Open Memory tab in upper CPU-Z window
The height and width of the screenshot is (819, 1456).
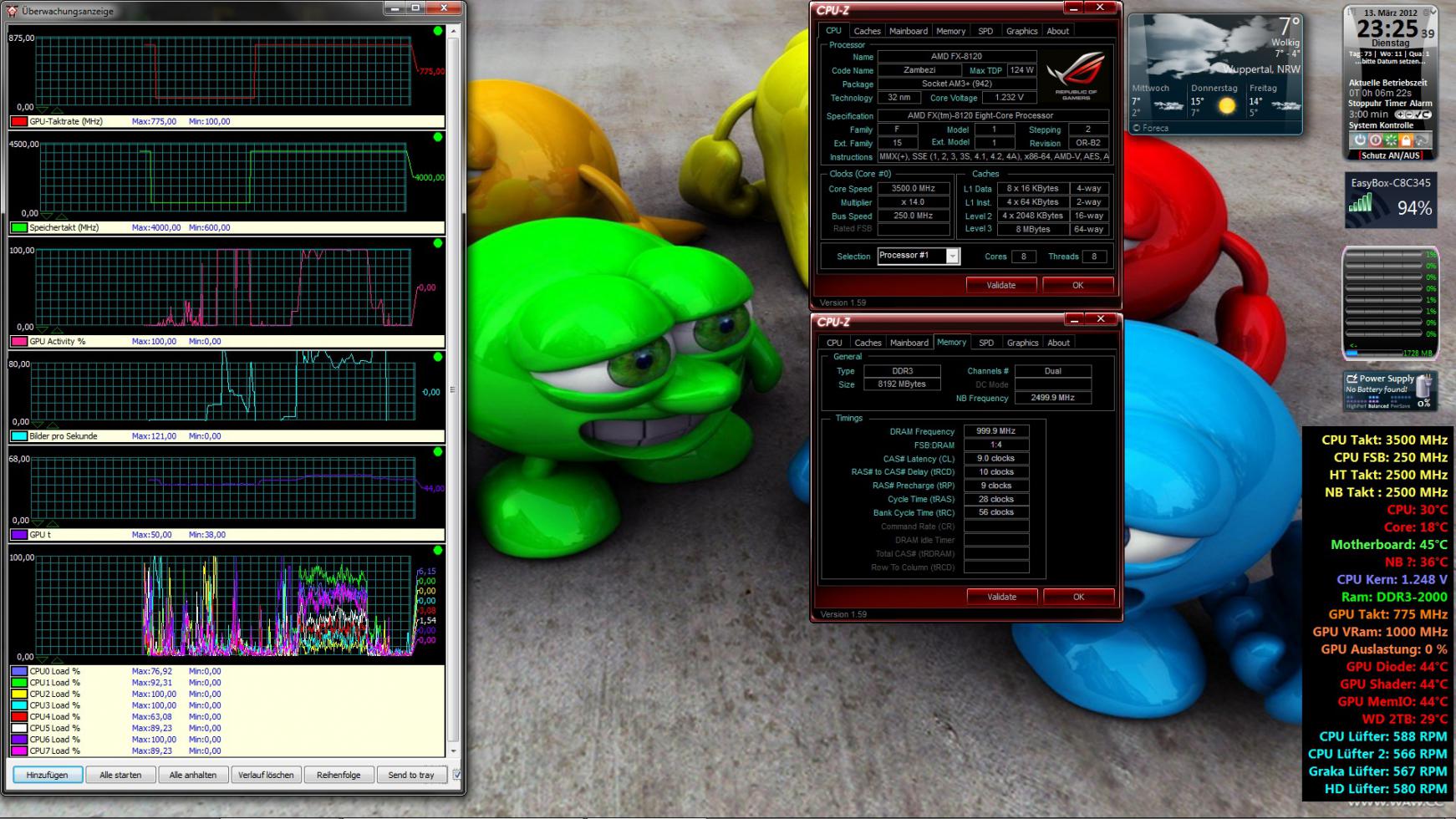(950, 31)
